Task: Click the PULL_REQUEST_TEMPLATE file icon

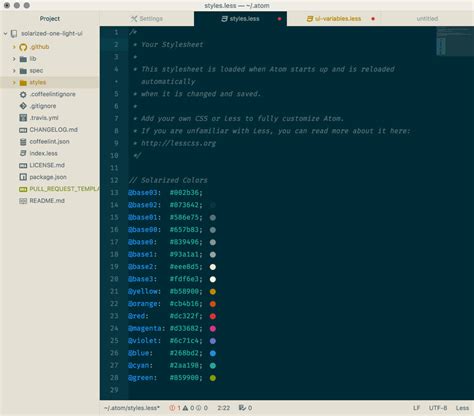Action: click(x=23, y=189)
